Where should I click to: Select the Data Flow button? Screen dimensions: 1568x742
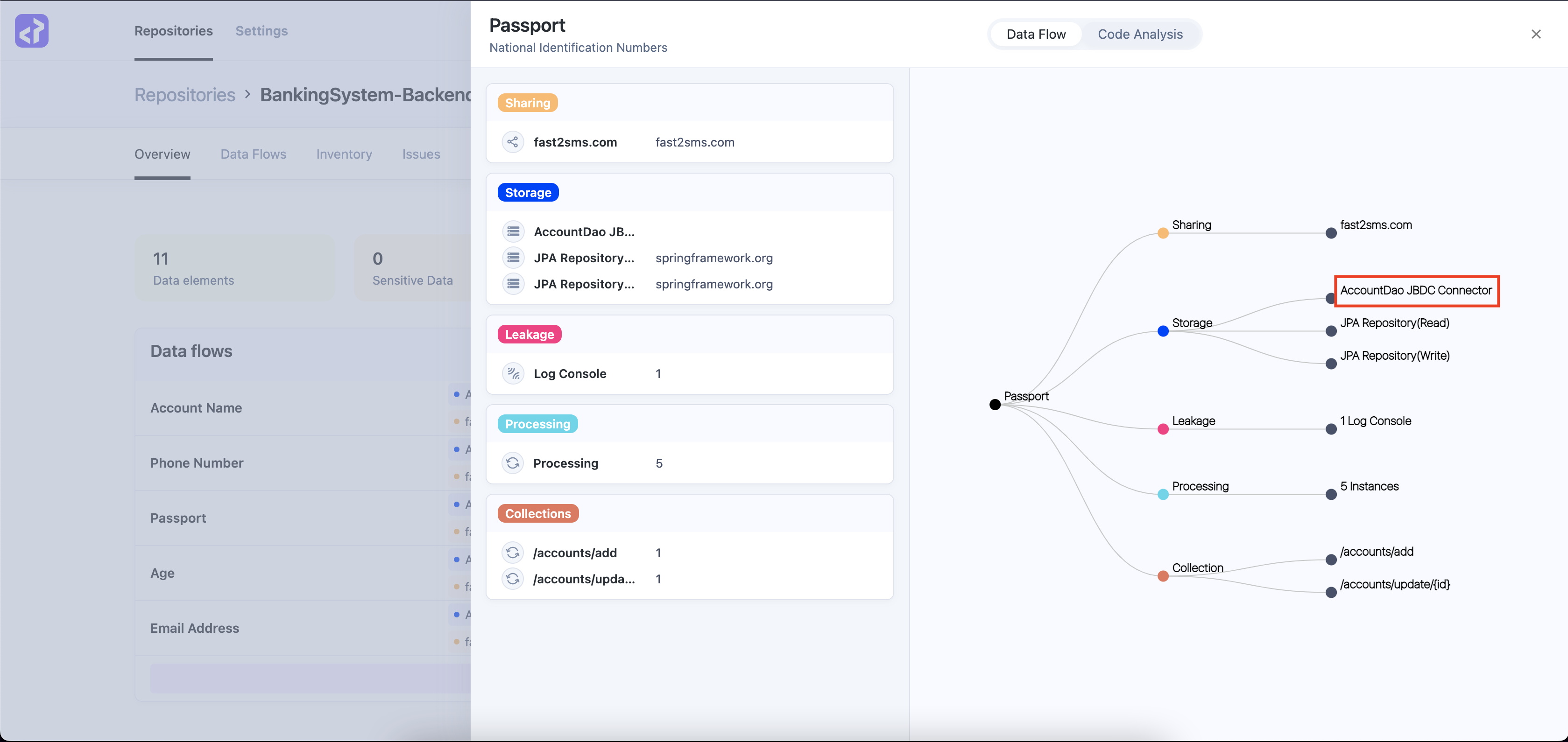(1036, 34)
